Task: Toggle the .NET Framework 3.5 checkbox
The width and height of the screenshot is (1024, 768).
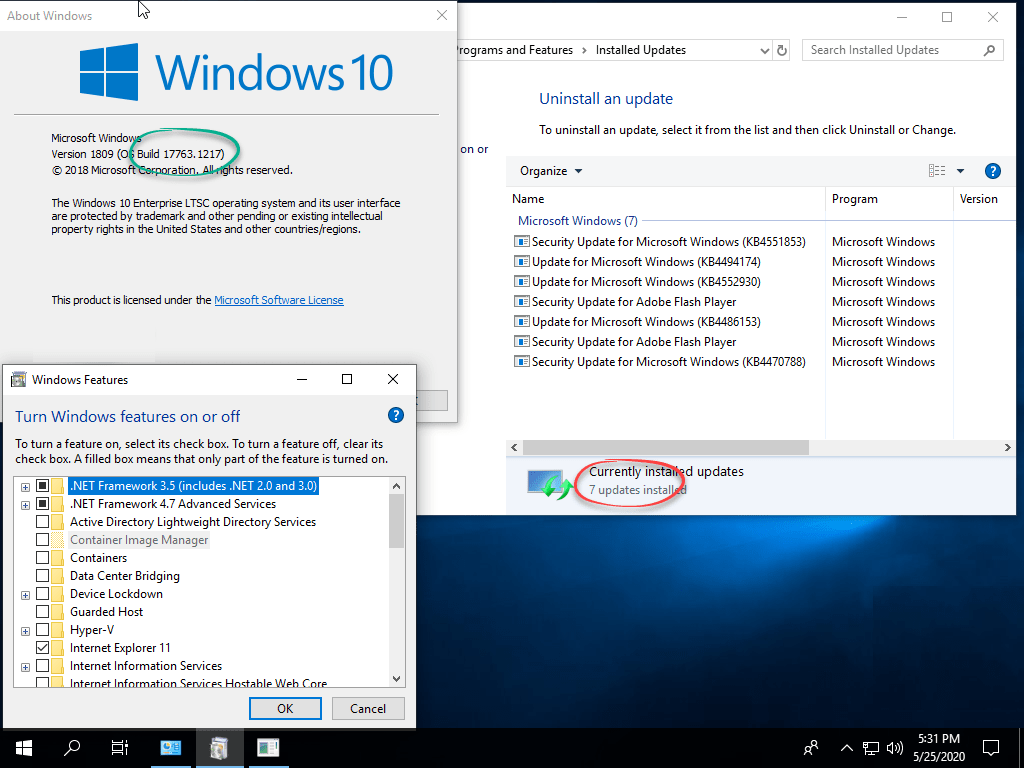Action: (x=42, y=486)
